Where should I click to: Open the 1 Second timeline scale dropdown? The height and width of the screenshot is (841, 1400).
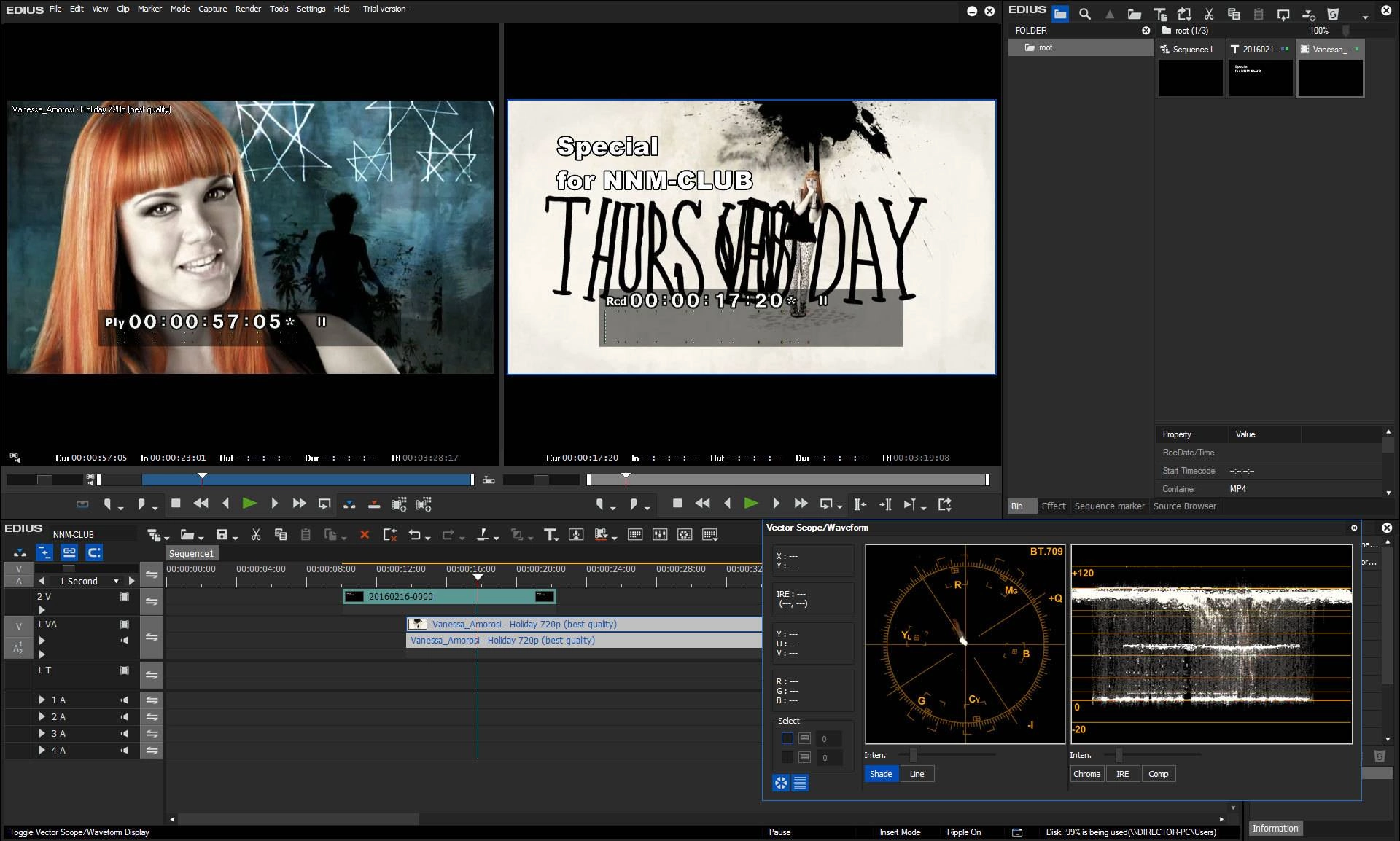116,581
